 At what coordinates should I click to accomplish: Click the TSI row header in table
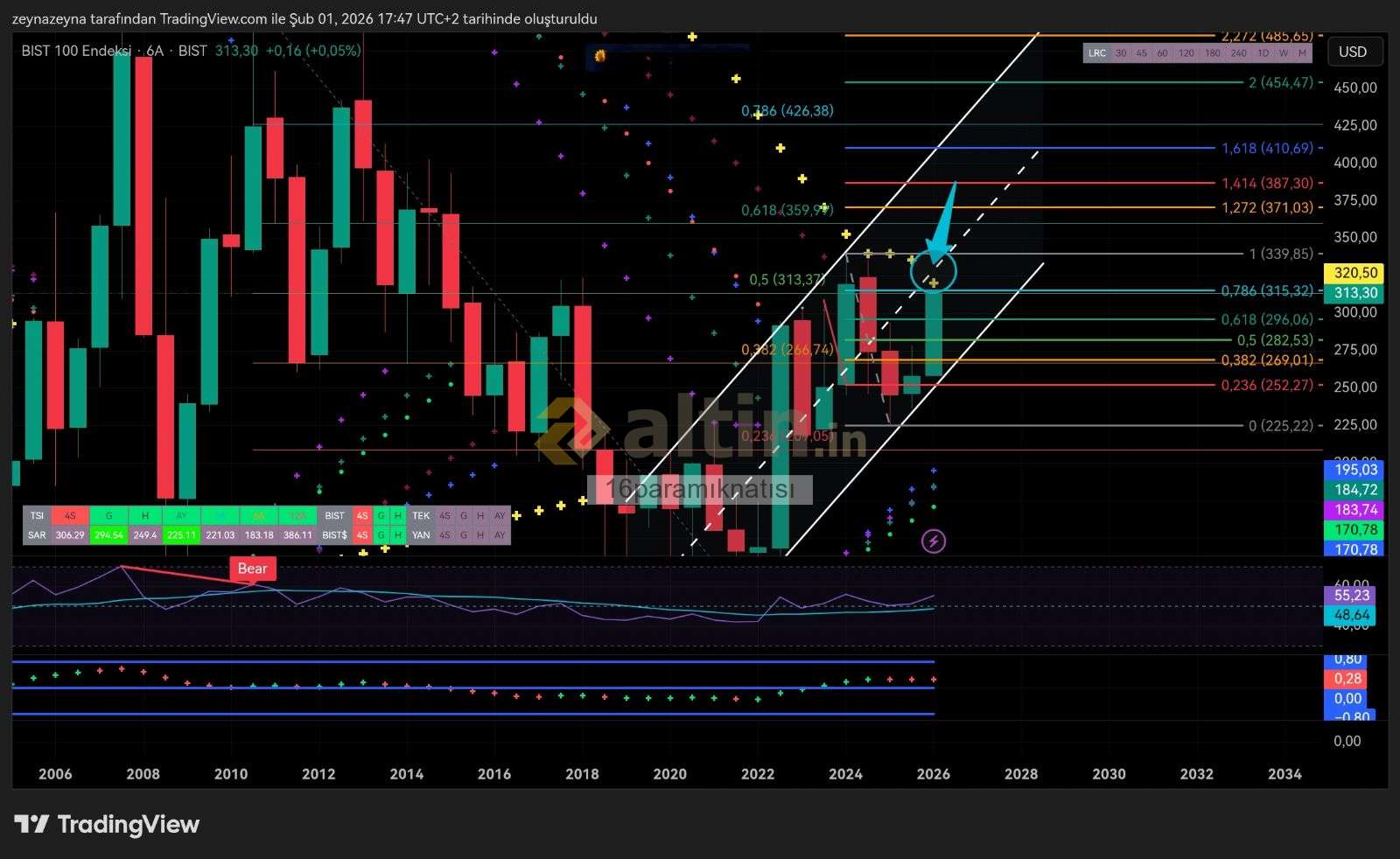click(x=37, y=516)
